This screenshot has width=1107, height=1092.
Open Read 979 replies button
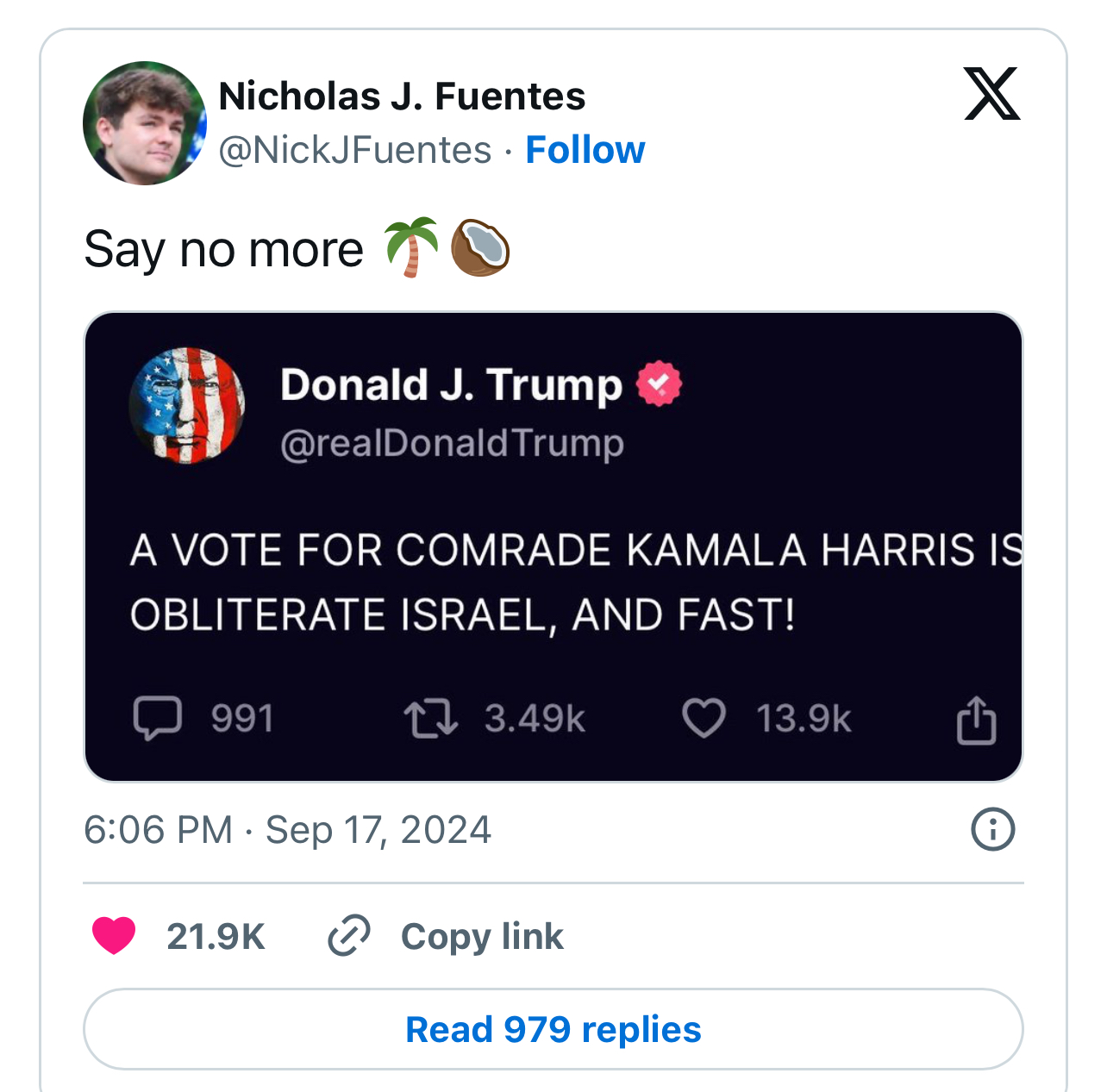coord(553,1029)
